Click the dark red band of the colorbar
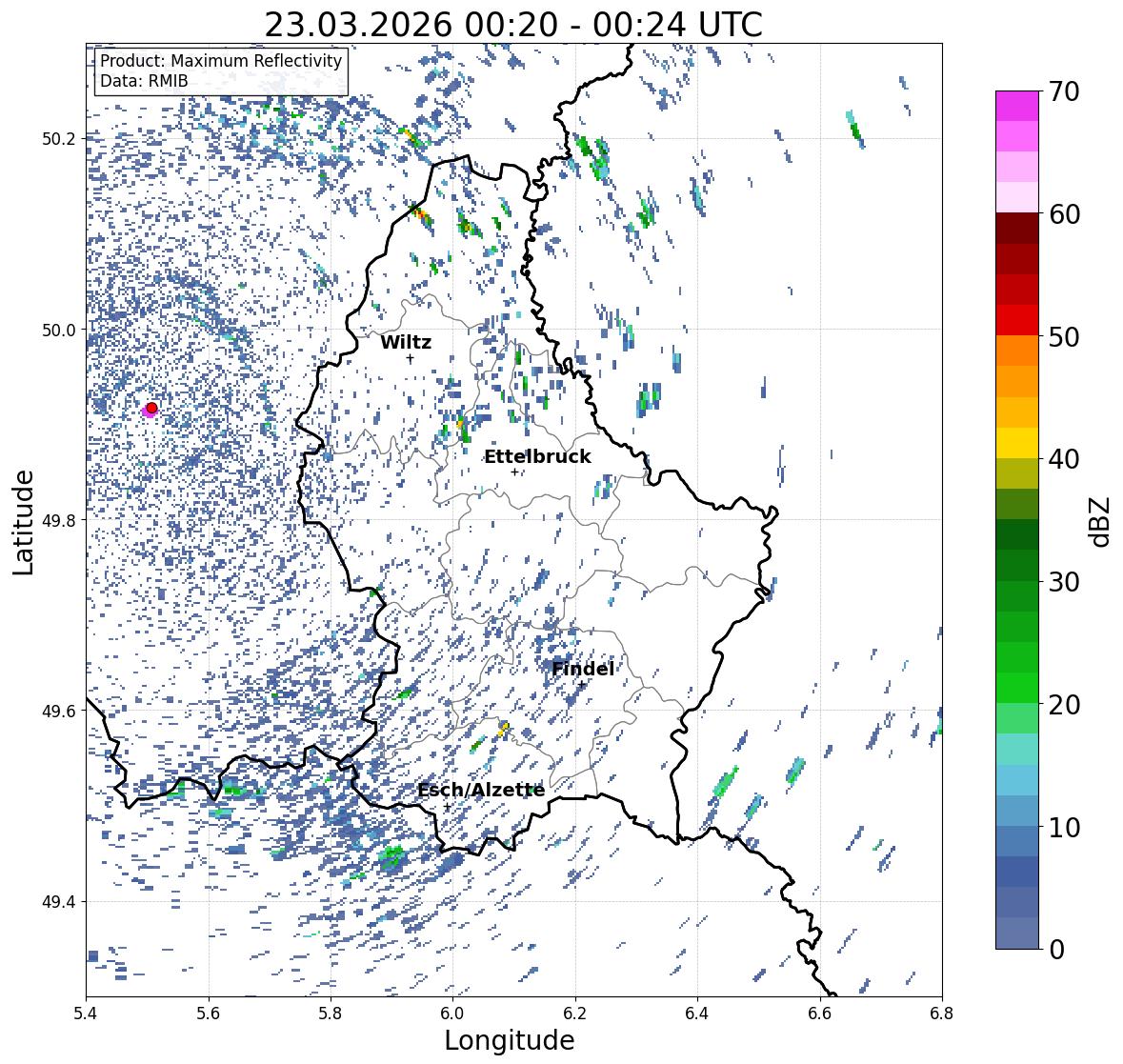This screenshot has width=1123, height=1064. point(1017,229)
